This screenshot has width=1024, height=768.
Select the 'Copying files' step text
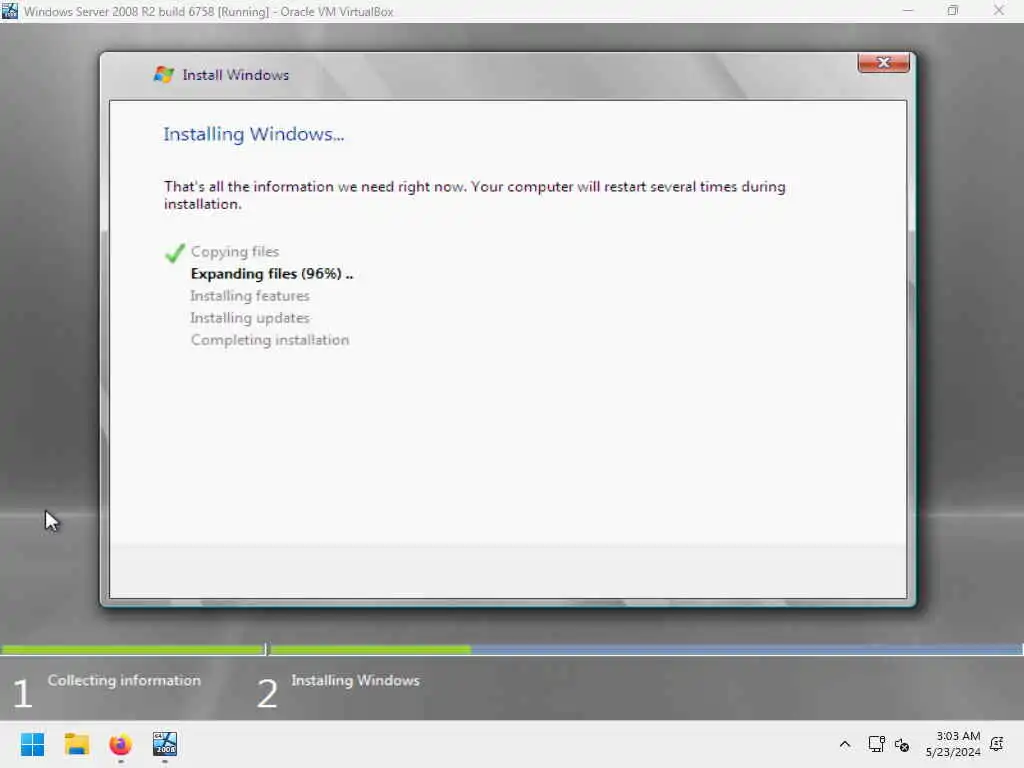(235, 251)
